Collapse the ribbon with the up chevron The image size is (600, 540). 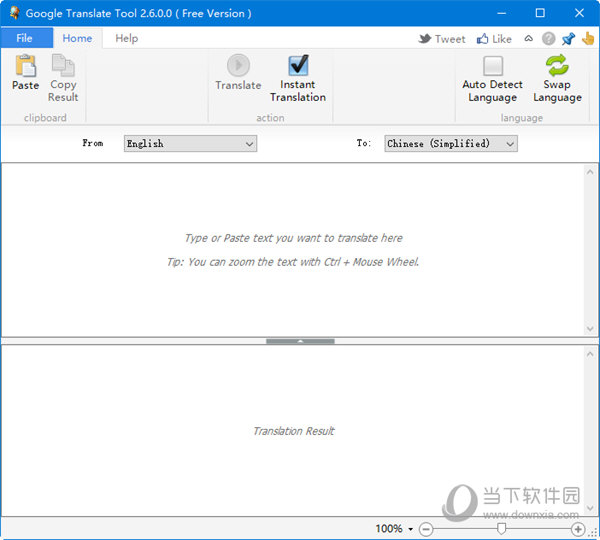click(528, 38)
